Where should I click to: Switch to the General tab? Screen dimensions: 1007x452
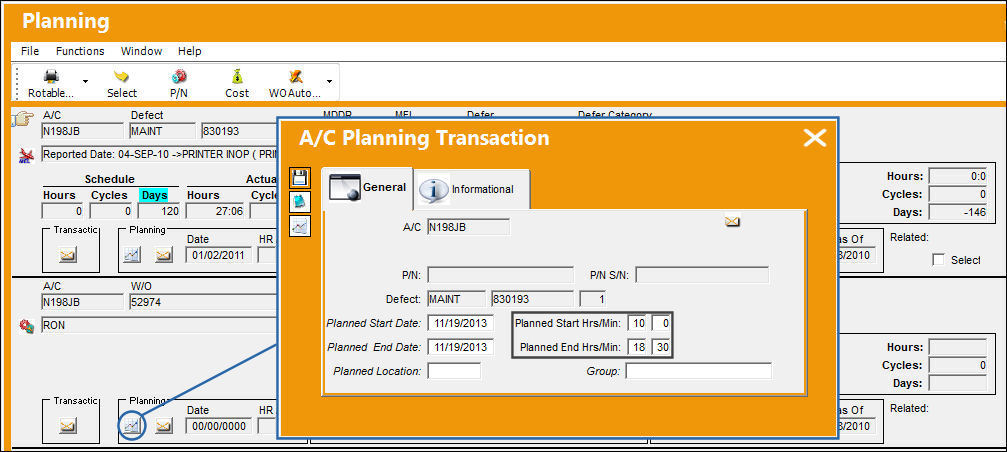click(367, 187)
